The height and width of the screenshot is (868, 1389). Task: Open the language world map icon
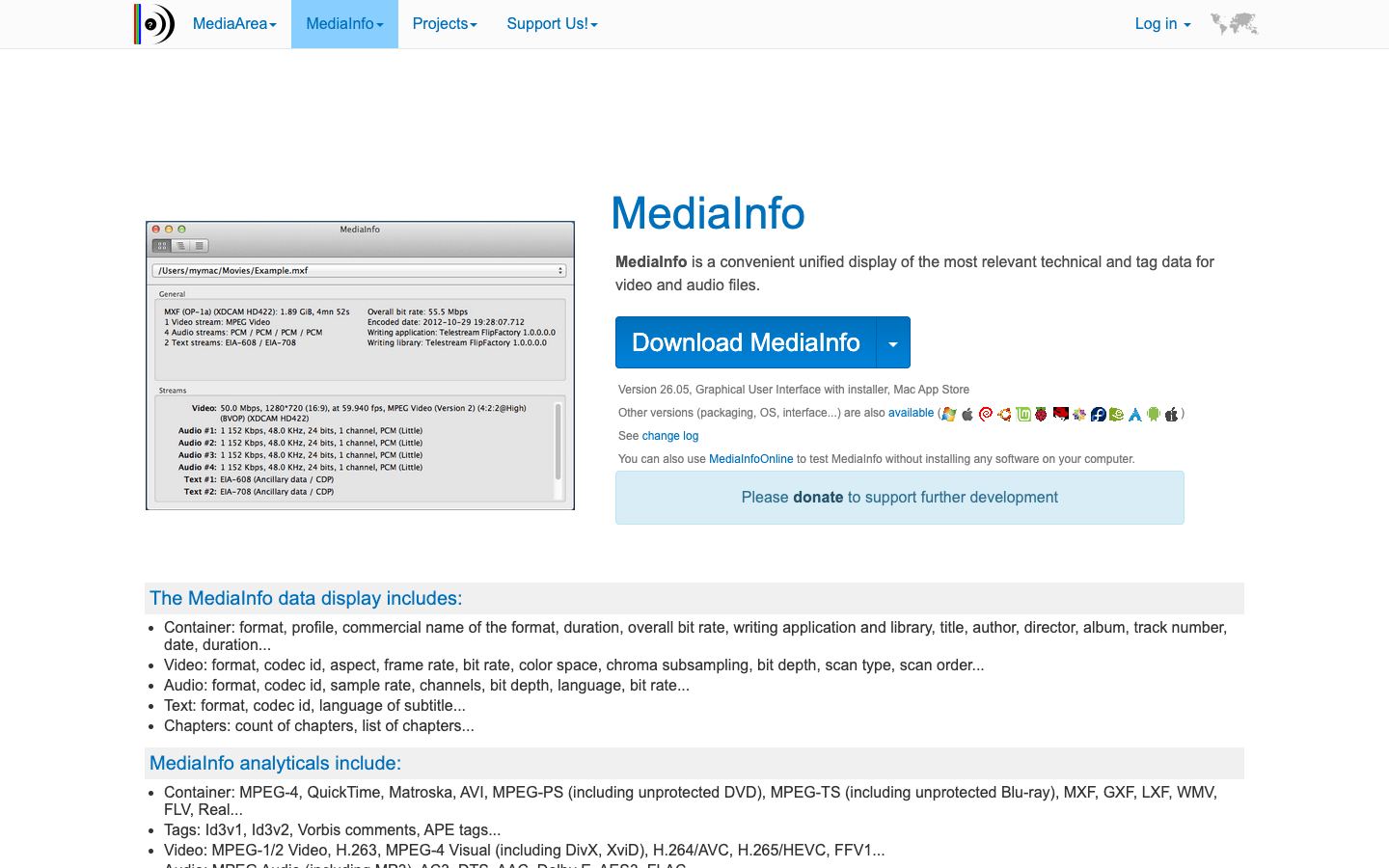(x=1234, y=24)
